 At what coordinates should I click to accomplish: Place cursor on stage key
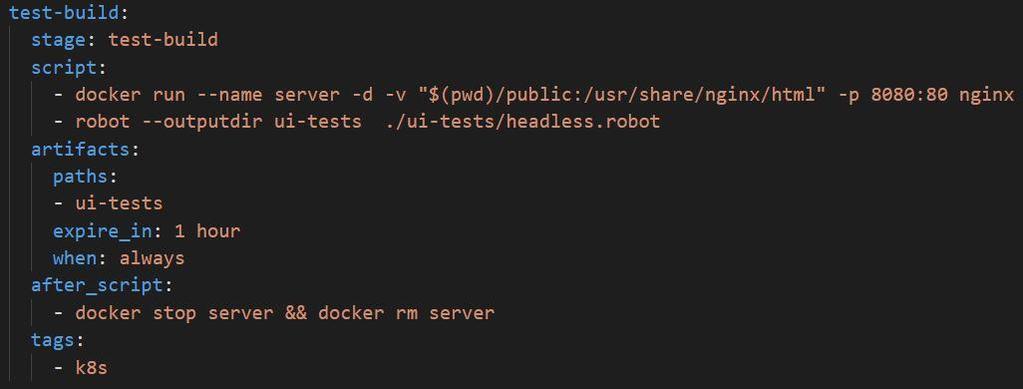pos(59,40)
